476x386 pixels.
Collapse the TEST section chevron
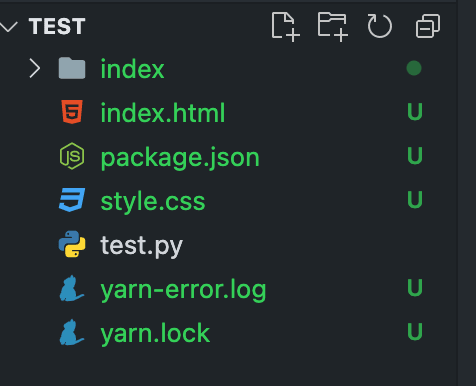pos(8,27)
